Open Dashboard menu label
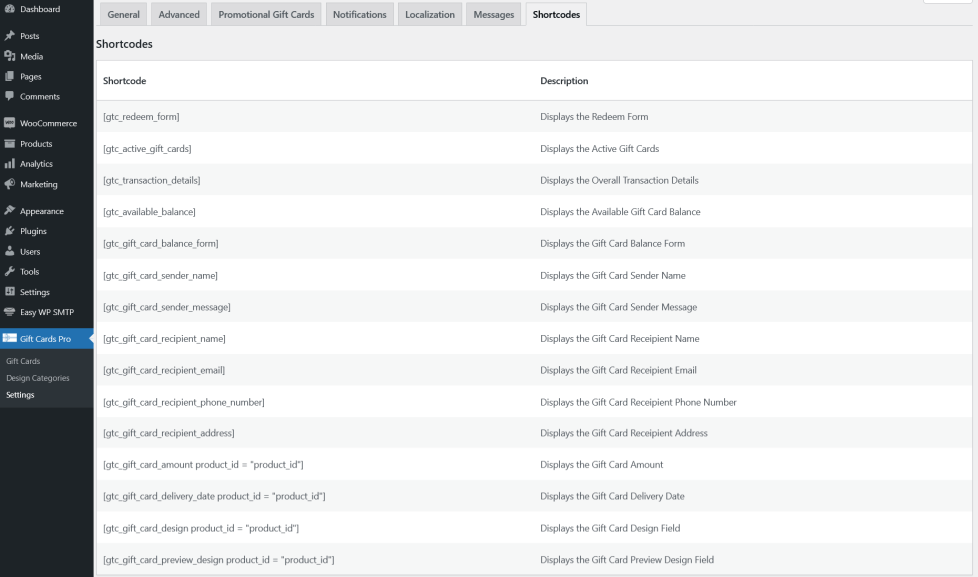Image resolution: width=978 pixels, height=577 pixels. point(40,9)
